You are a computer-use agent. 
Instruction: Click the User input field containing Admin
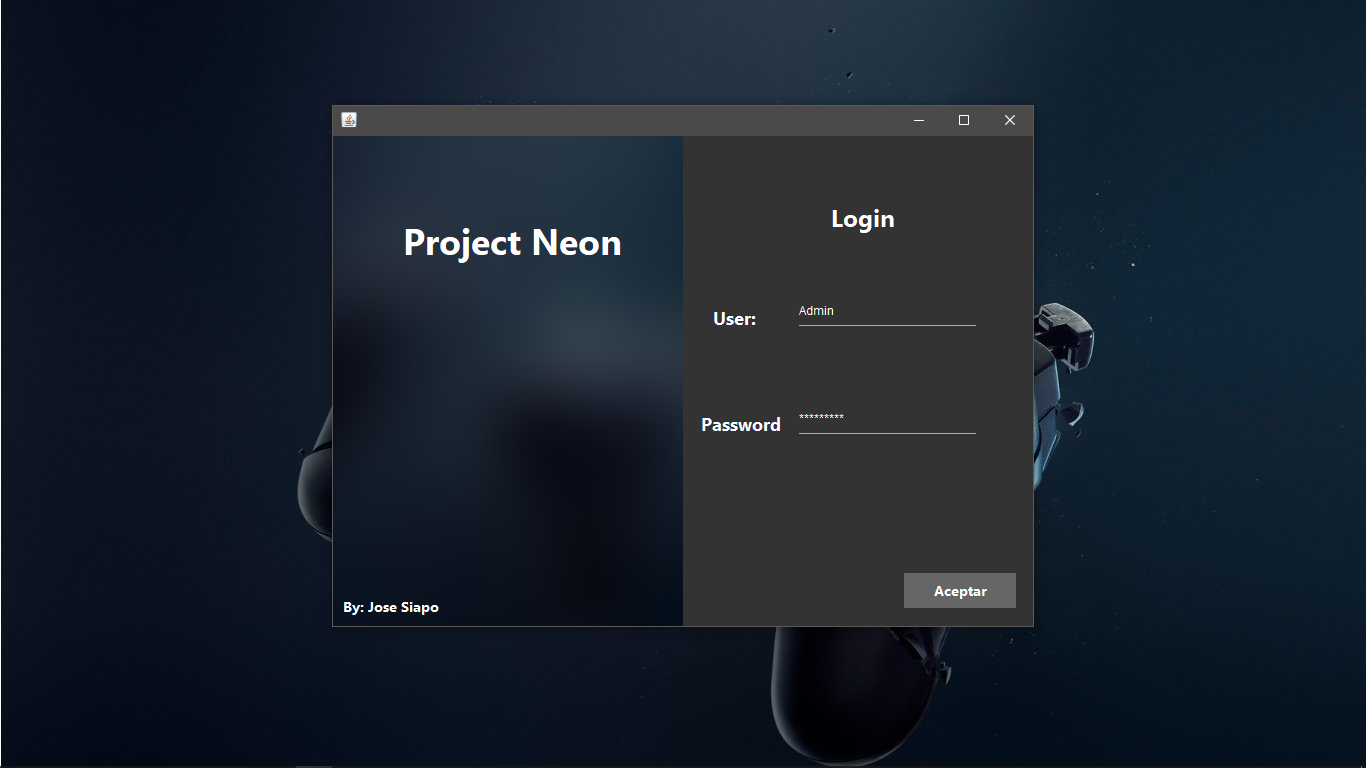(886, 311)
